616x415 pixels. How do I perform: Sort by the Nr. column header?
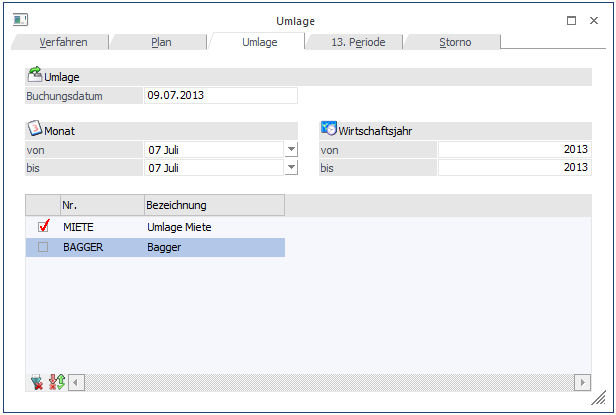(101, 205)
